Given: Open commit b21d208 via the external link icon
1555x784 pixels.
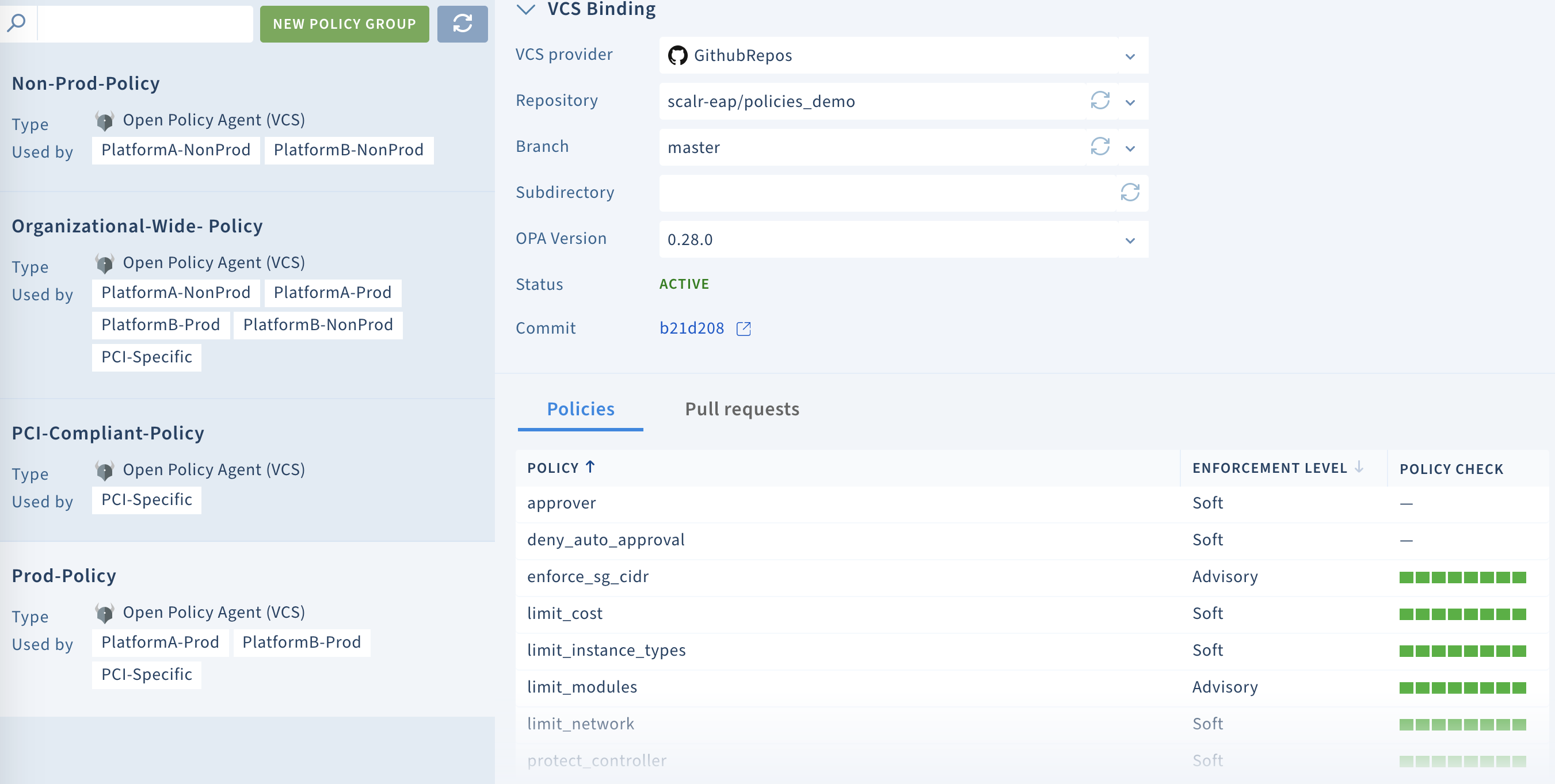Looking at the screenshot, I should 743,329.
